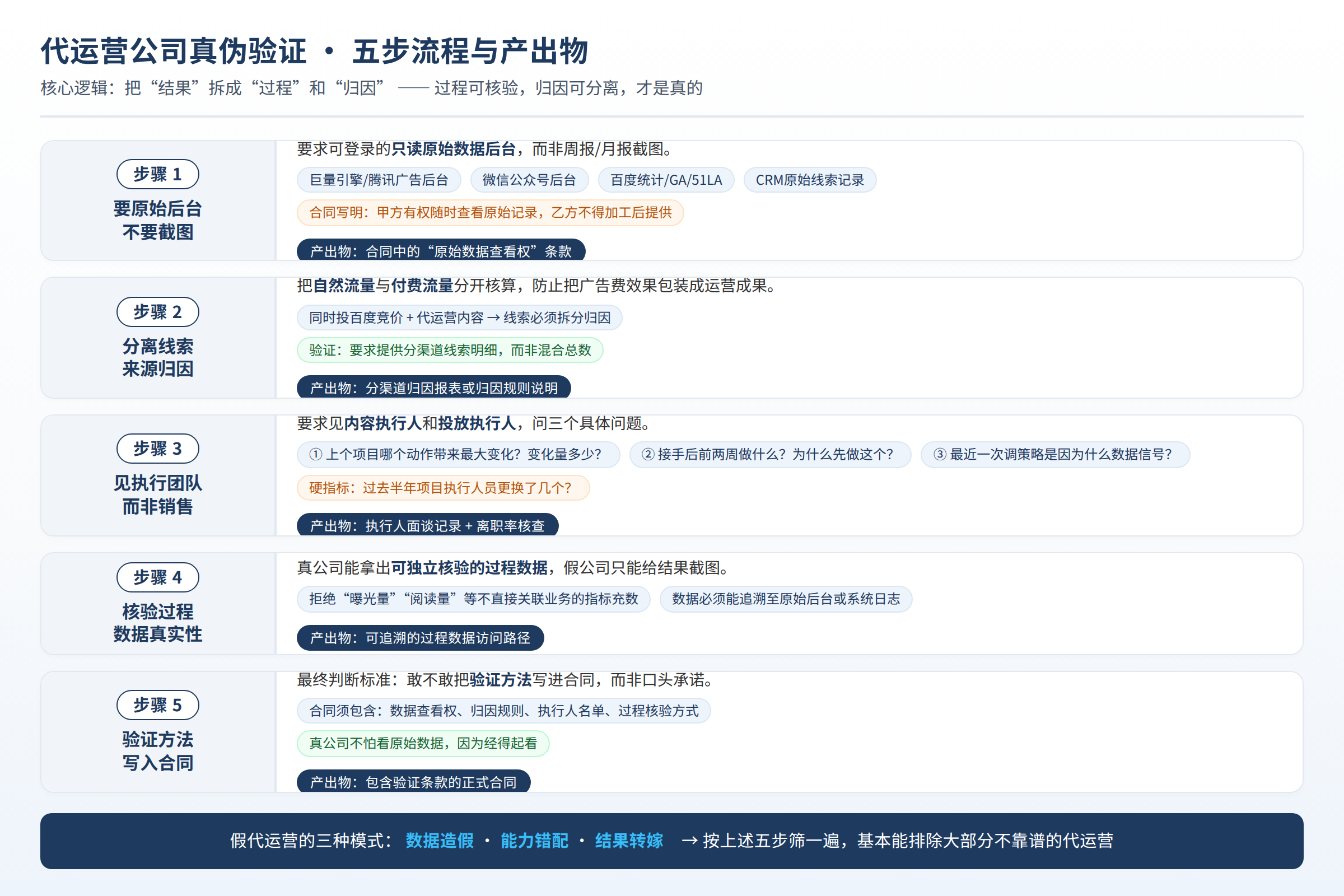Click the 数据必须能追溯至原始后台或系统日志 tag

[786, 599]
